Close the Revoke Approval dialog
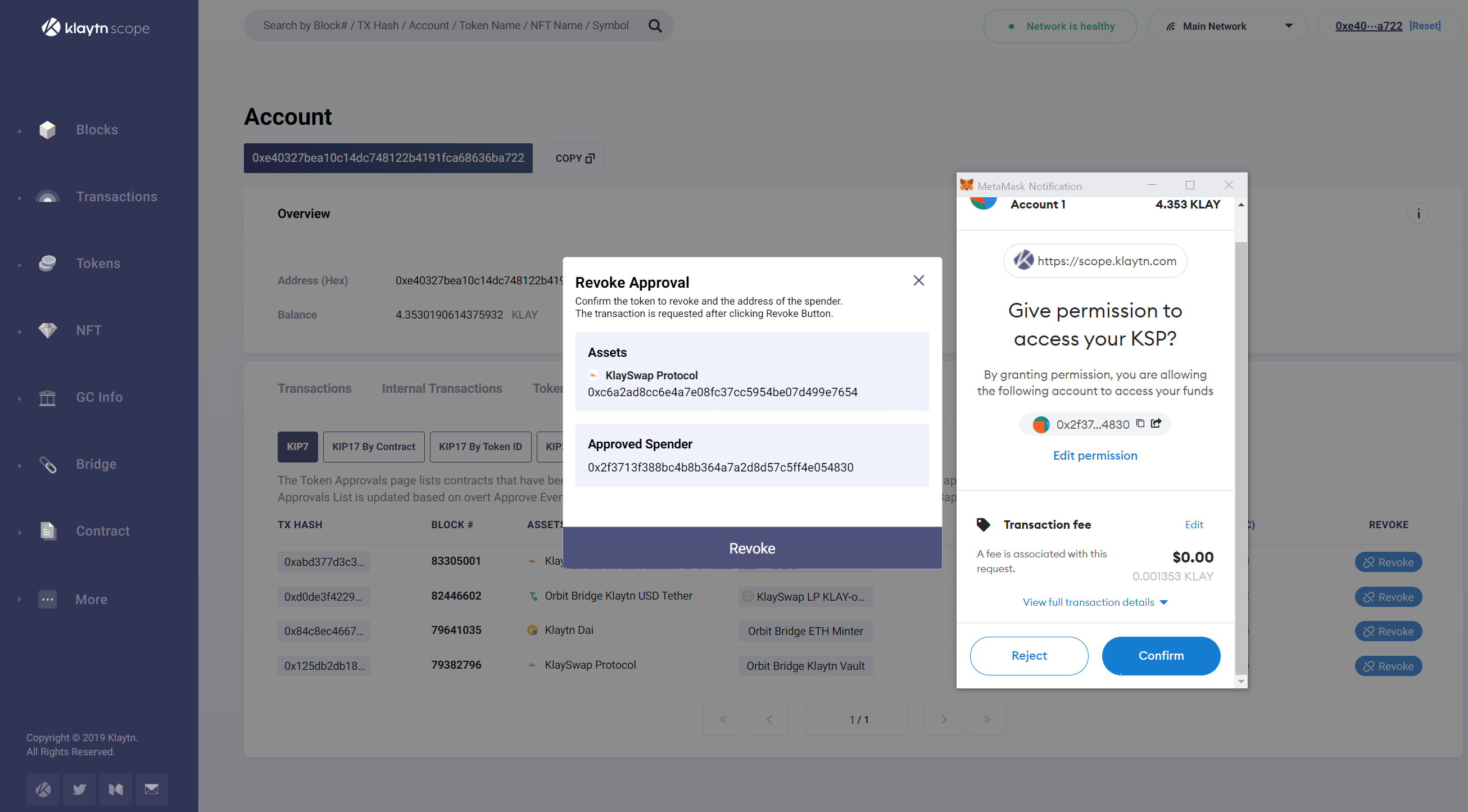 click(919, 280)
